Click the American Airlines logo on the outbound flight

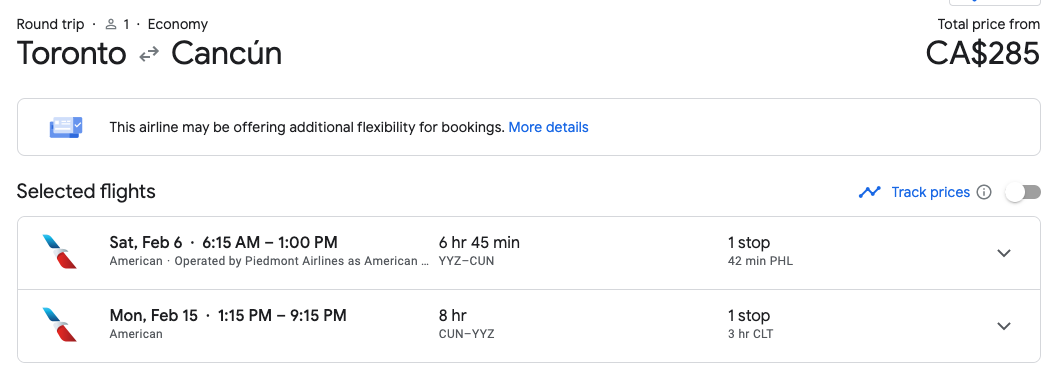tap(60, 252)
